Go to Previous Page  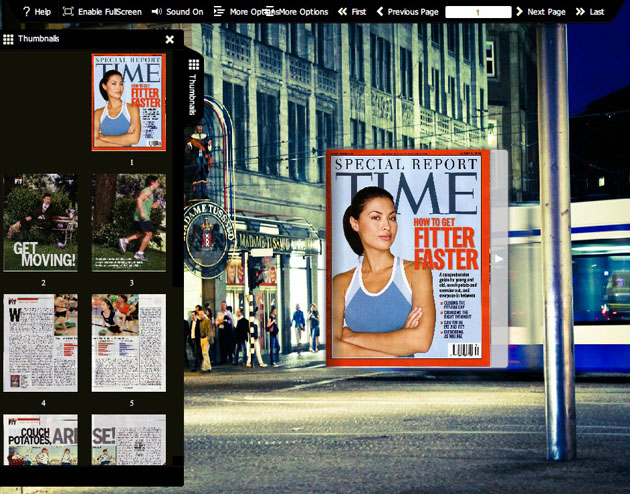click(x=407, y=12)
